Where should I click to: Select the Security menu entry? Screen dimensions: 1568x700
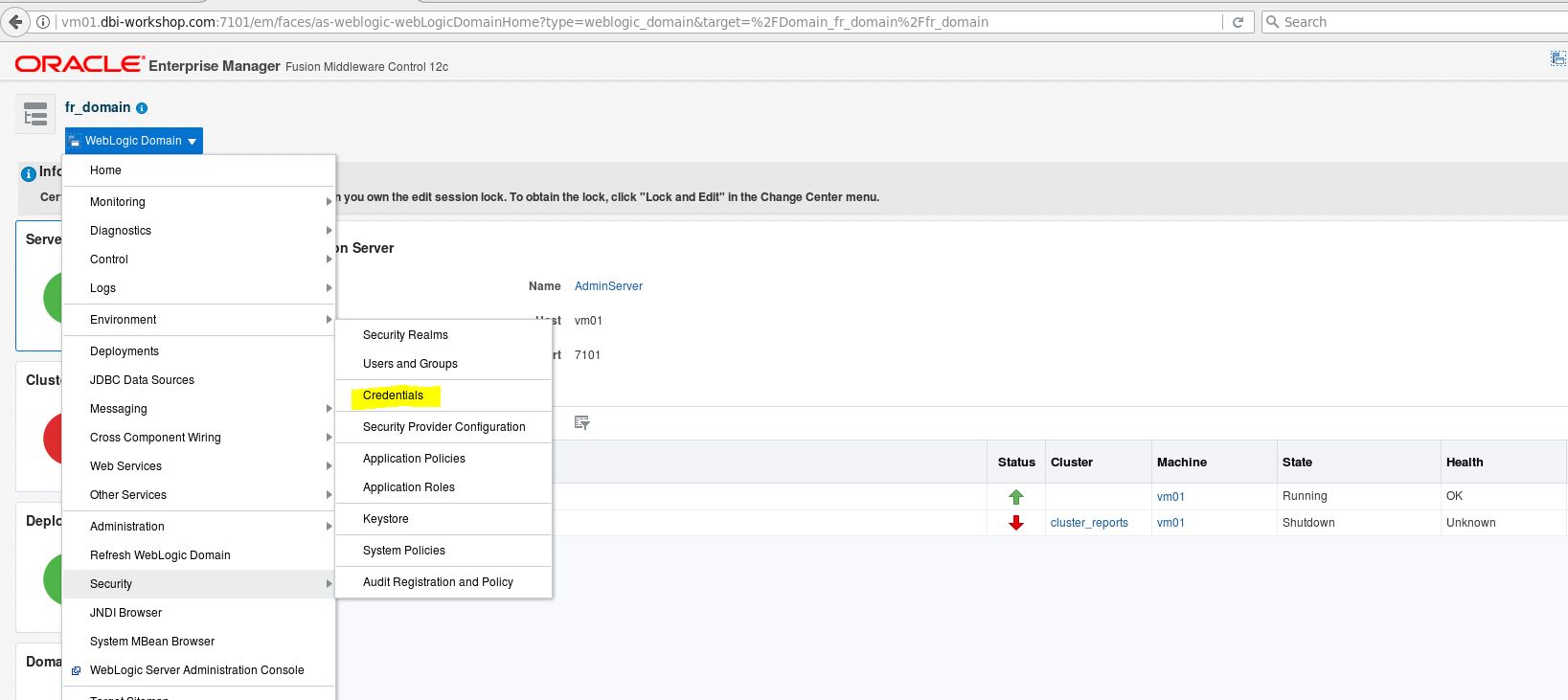pyautogui.click(x=199, y=584)
